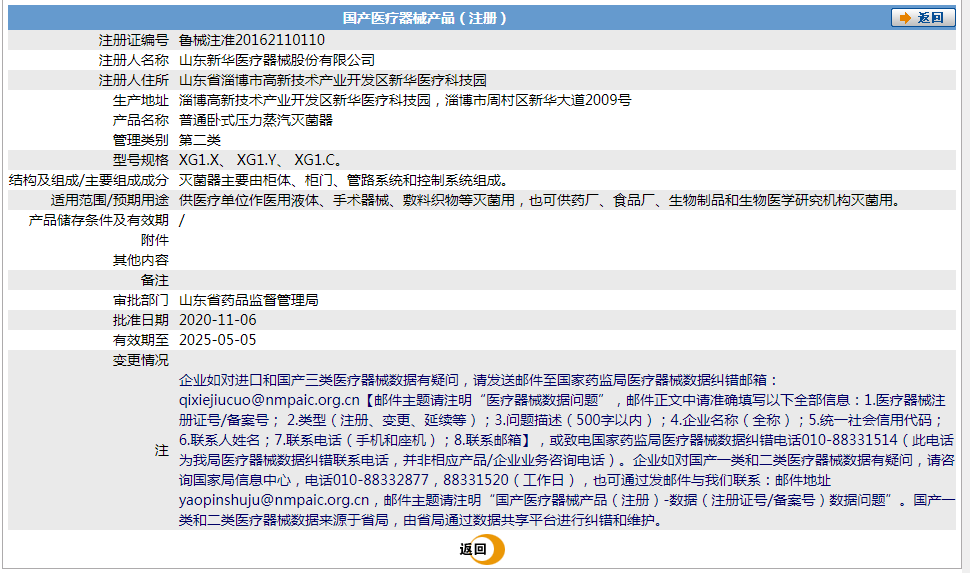Click expiry date 2025-05-05
The height and width of the screenshot is (573, 970).
tap(218, 340)
